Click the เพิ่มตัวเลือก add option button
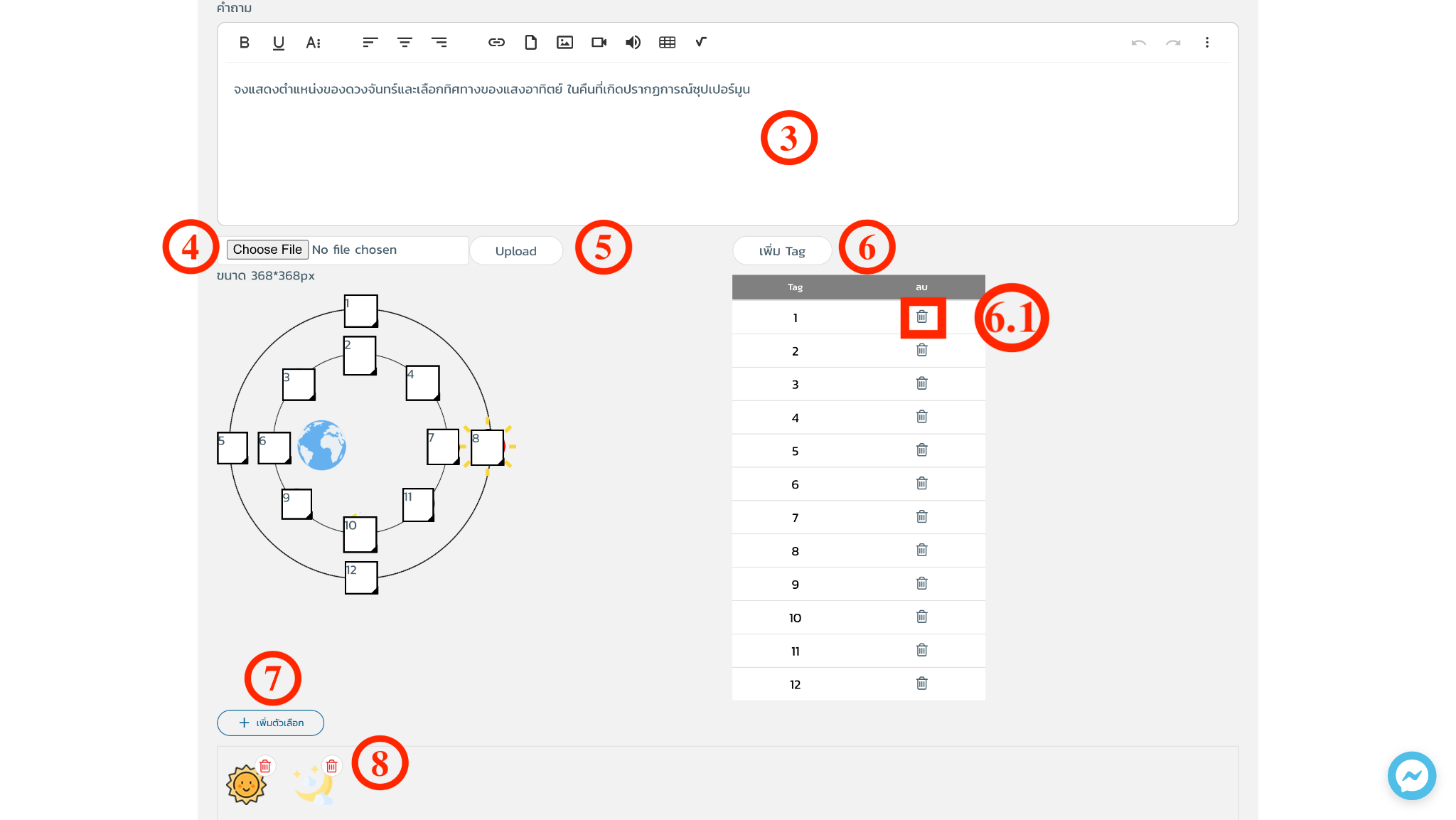The width and height of the screenshot is (1456, 820). (x=271, y=723)
